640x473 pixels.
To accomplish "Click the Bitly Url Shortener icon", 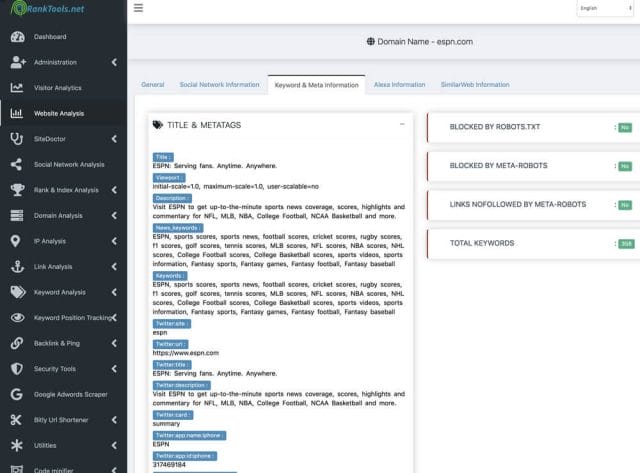I will 17,420.
